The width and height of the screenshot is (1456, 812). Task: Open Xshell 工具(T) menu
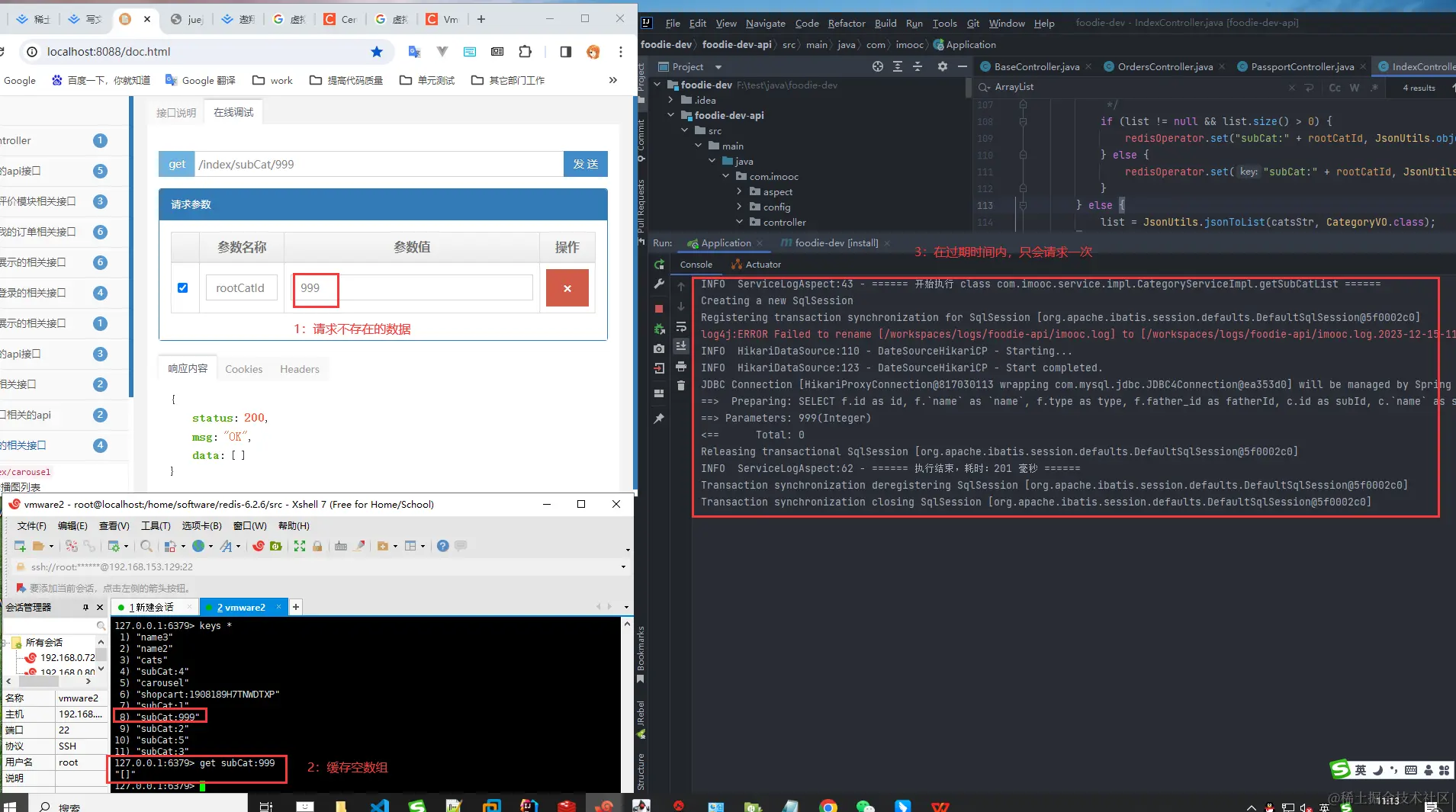(156, 526)
